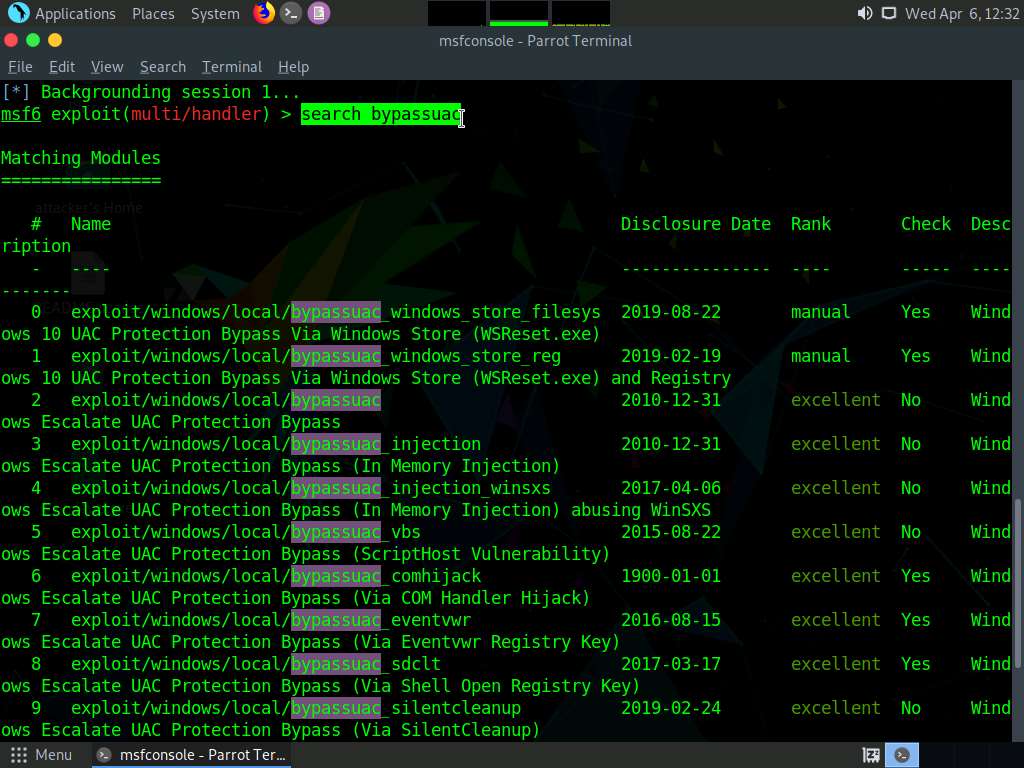
Task: Launch Firefox from the top panel
Action: [264, 13]
